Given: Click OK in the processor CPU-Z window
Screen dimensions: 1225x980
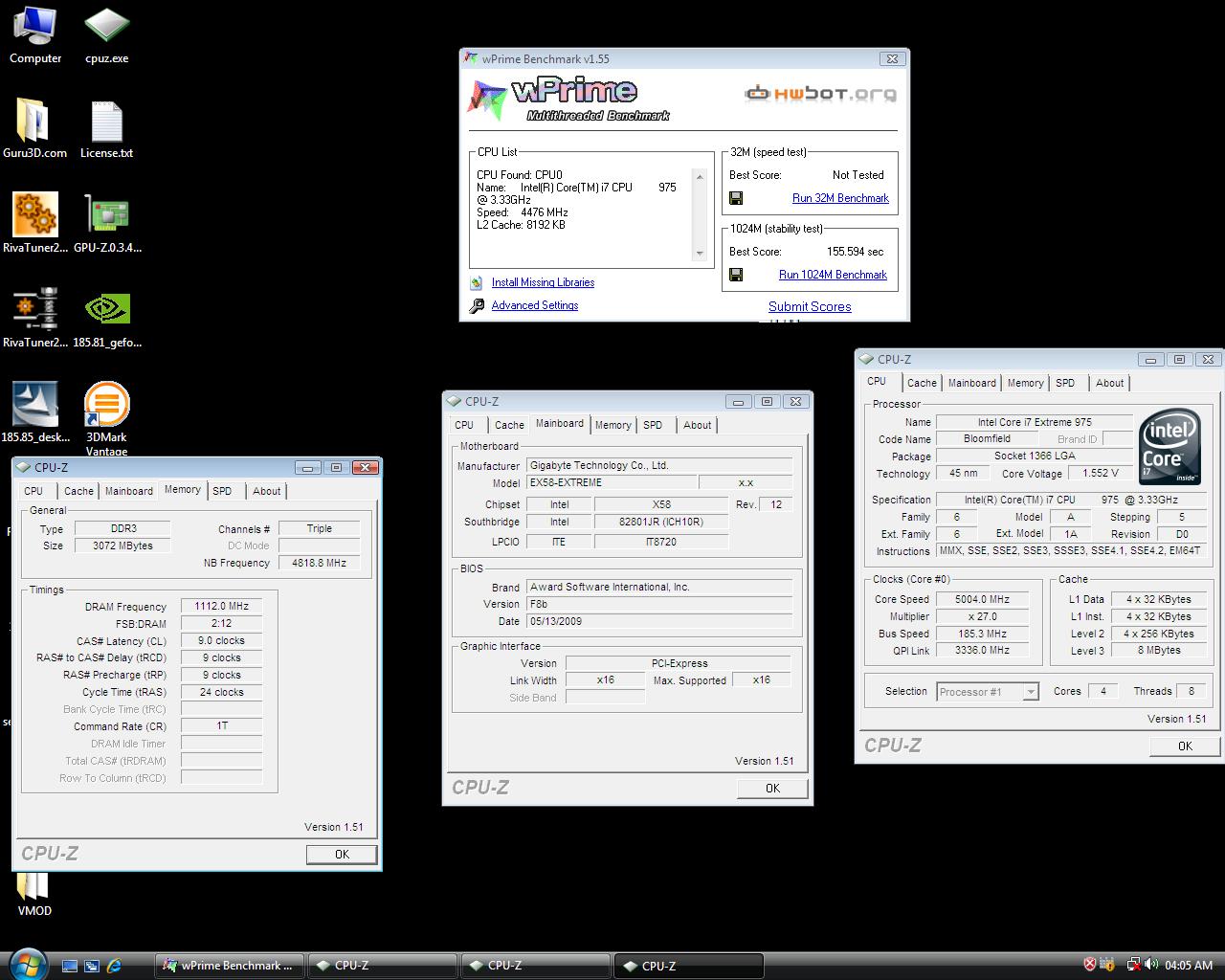Looking at the screenshot, I should [x=1185, y=746].
